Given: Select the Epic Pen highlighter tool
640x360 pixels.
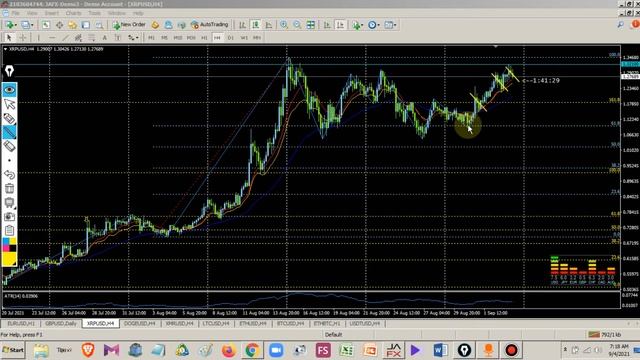Looking at the screenshot, I should coord(9,132).
